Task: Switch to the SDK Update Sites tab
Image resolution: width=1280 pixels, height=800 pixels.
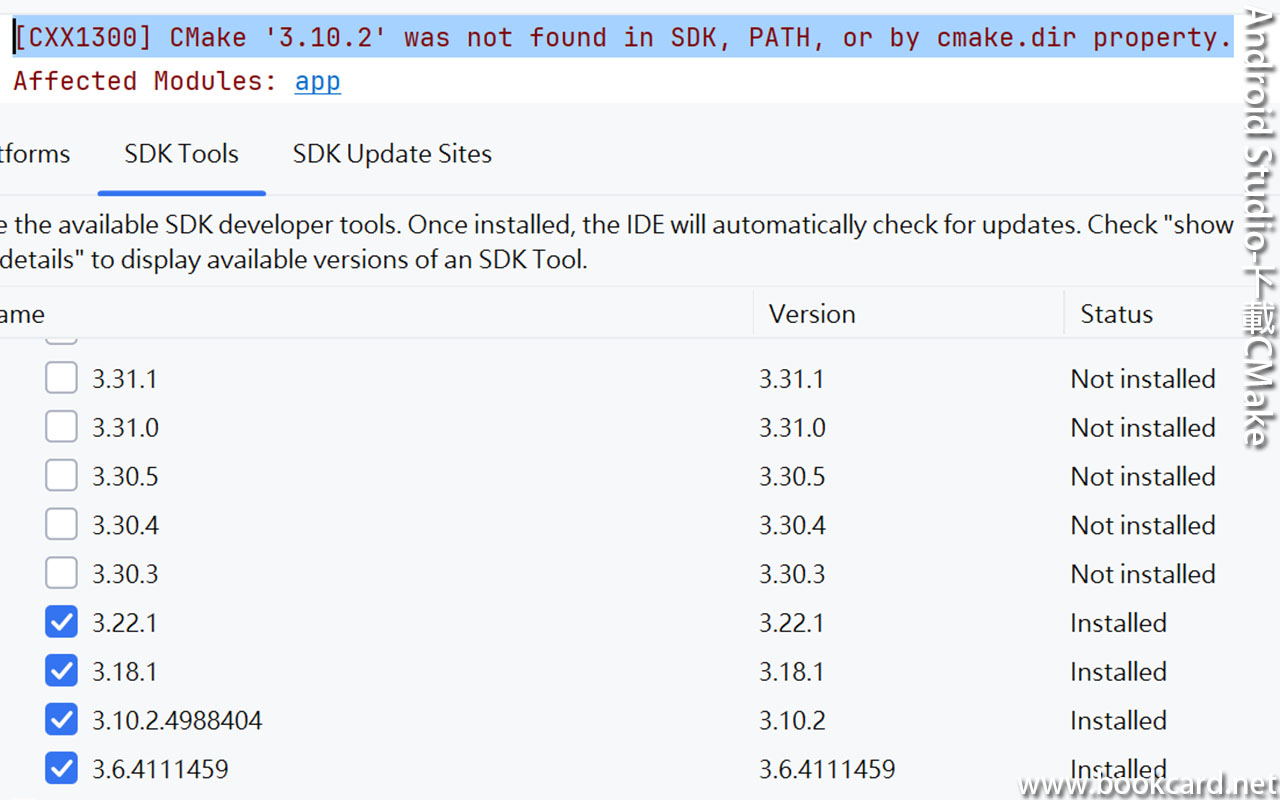Action: pyautogui.click(x=392, y=153)
